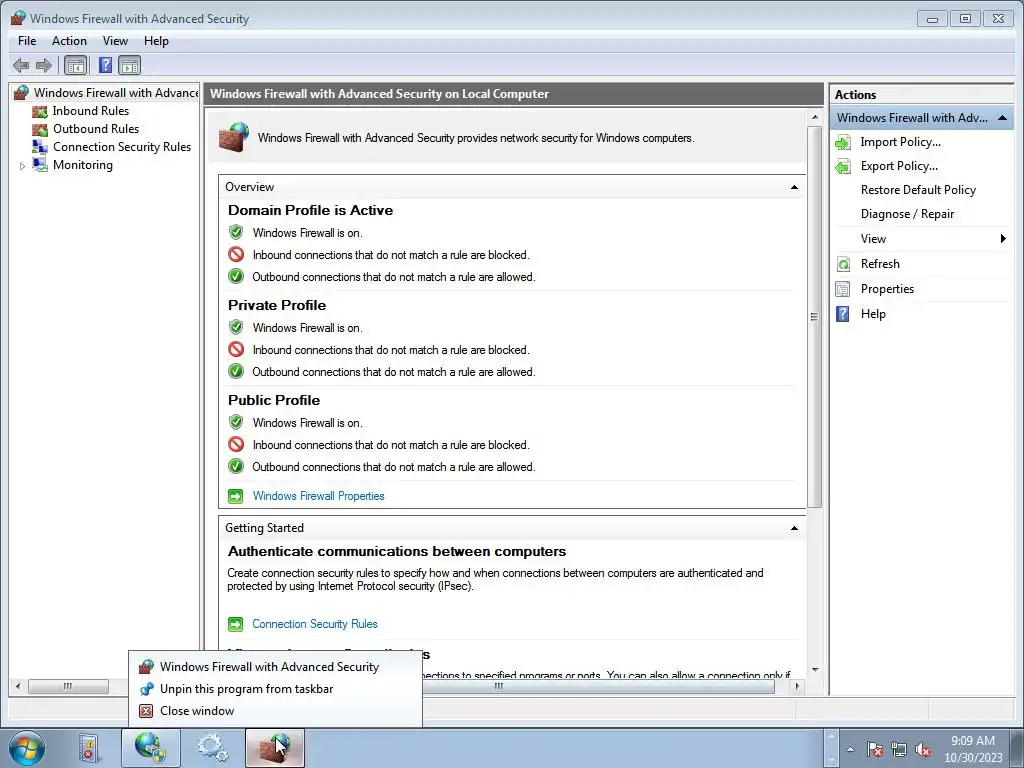Image resolution: width=1024 pixels, height=768 pixels.
Task: Click the Action Center flag tray icon
Action: coord(875,750)
